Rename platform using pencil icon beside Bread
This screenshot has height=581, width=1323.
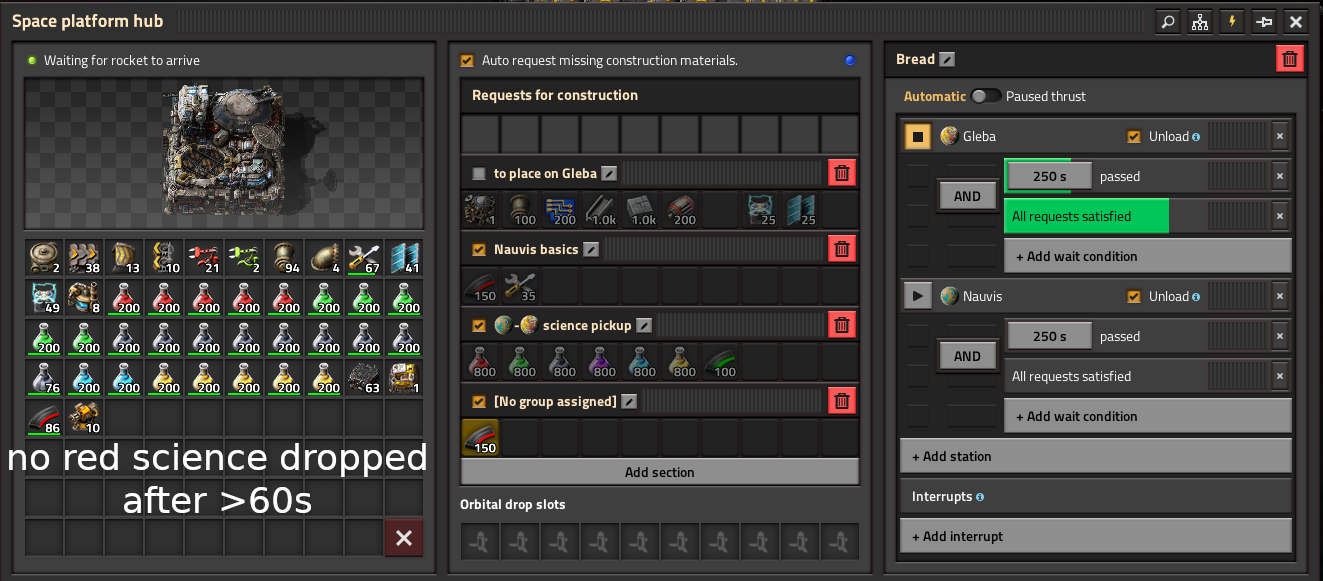pos(947,59)
